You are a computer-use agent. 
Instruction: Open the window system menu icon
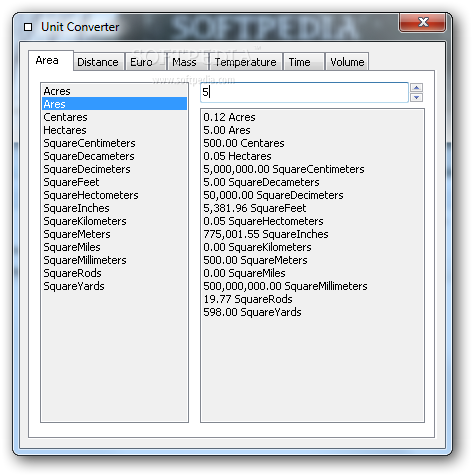[x=28, y=27]
